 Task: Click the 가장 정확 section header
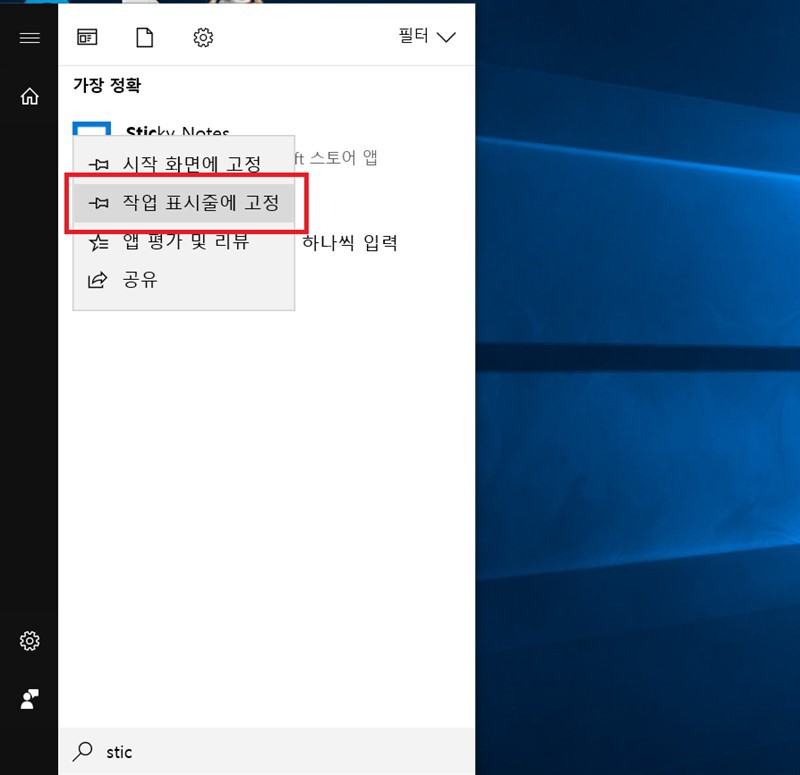point(106,85)
